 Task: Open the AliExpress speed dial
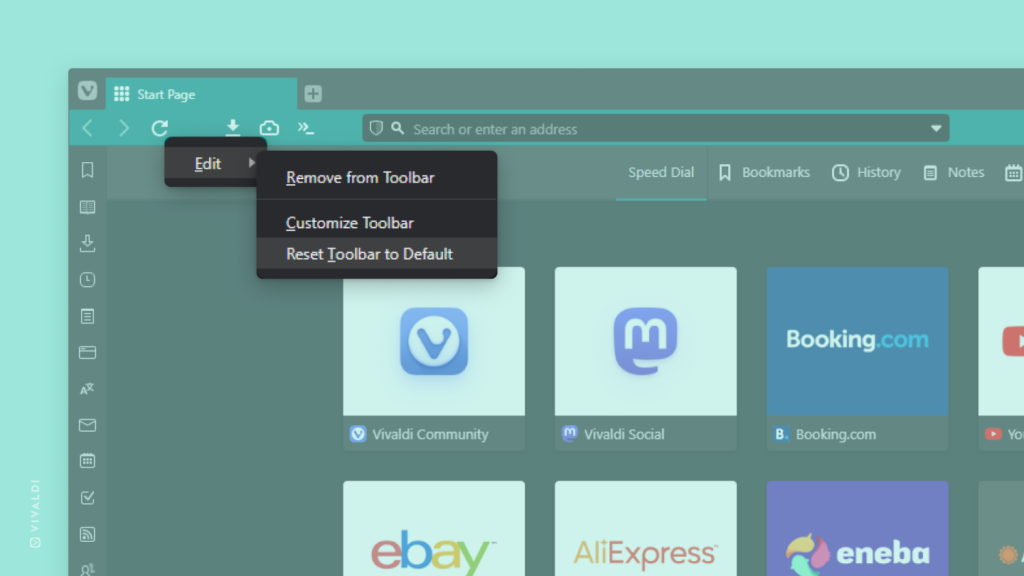tap(645, 528)
